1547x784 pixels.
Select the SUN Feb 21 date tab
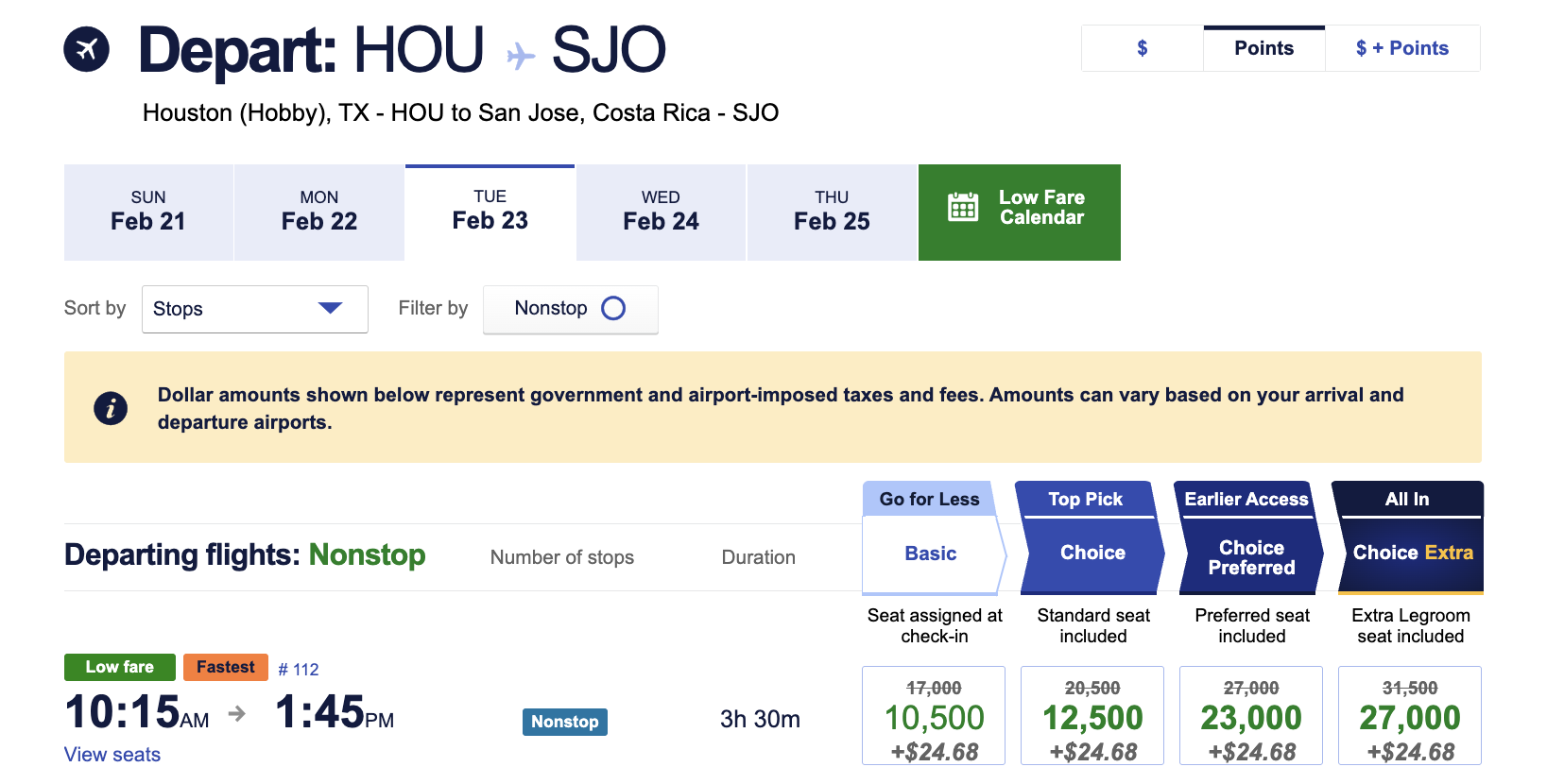pyautogui.click(x=148, y=213)
